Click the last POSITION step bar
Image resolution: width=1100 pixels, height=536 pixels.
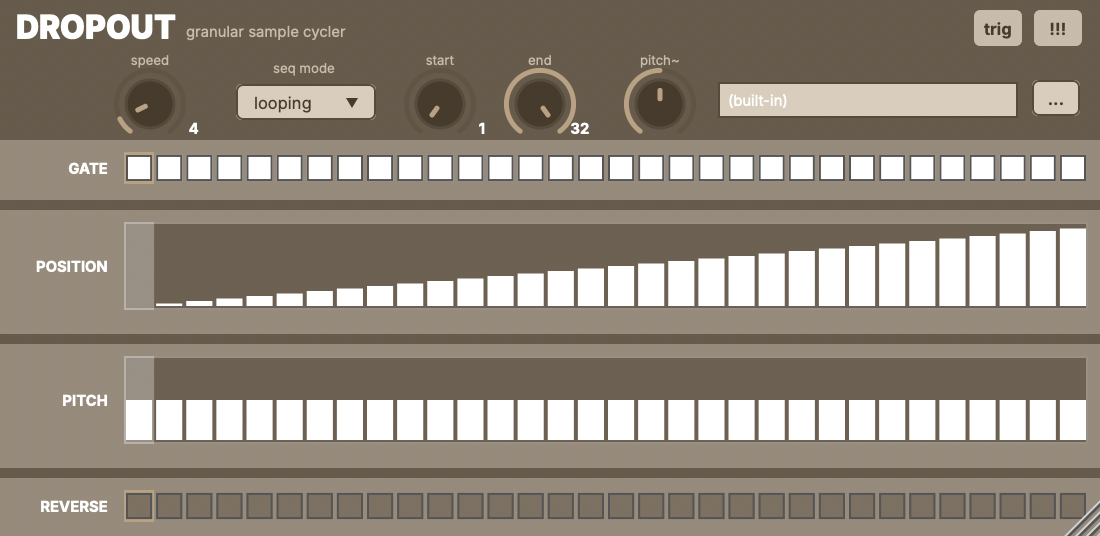coord(1073,268)
